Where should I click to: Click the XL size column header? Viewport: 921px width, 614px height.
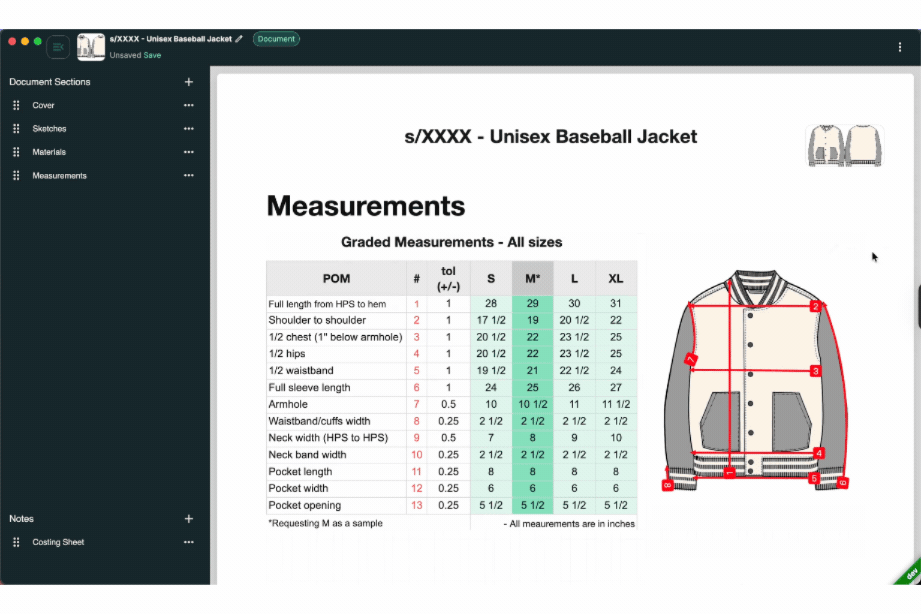pyautogui.click(x=616, y=279)
